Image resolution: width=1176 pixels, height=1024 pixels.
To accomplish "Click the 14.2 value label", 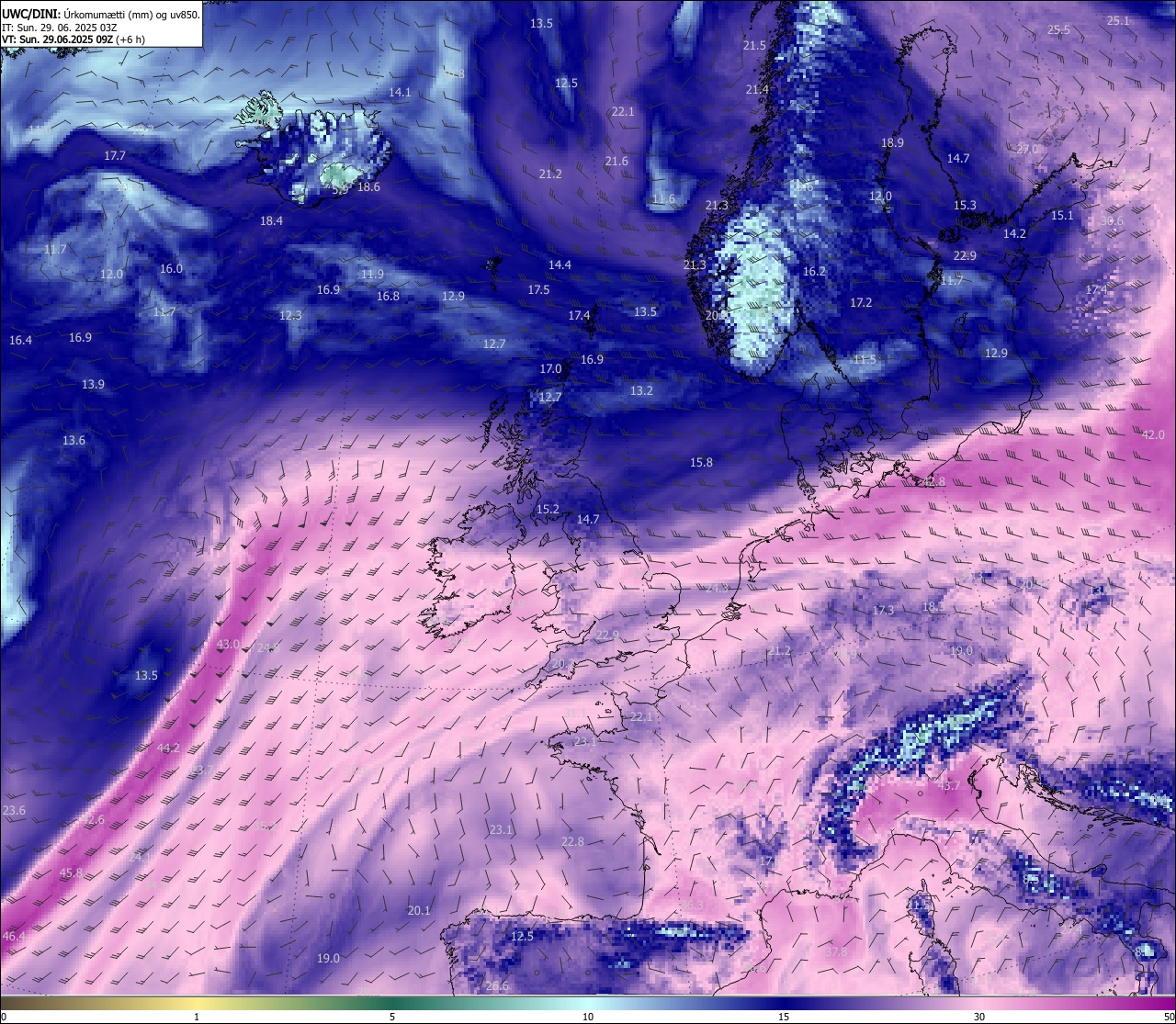I will (x=1014, y=233).
